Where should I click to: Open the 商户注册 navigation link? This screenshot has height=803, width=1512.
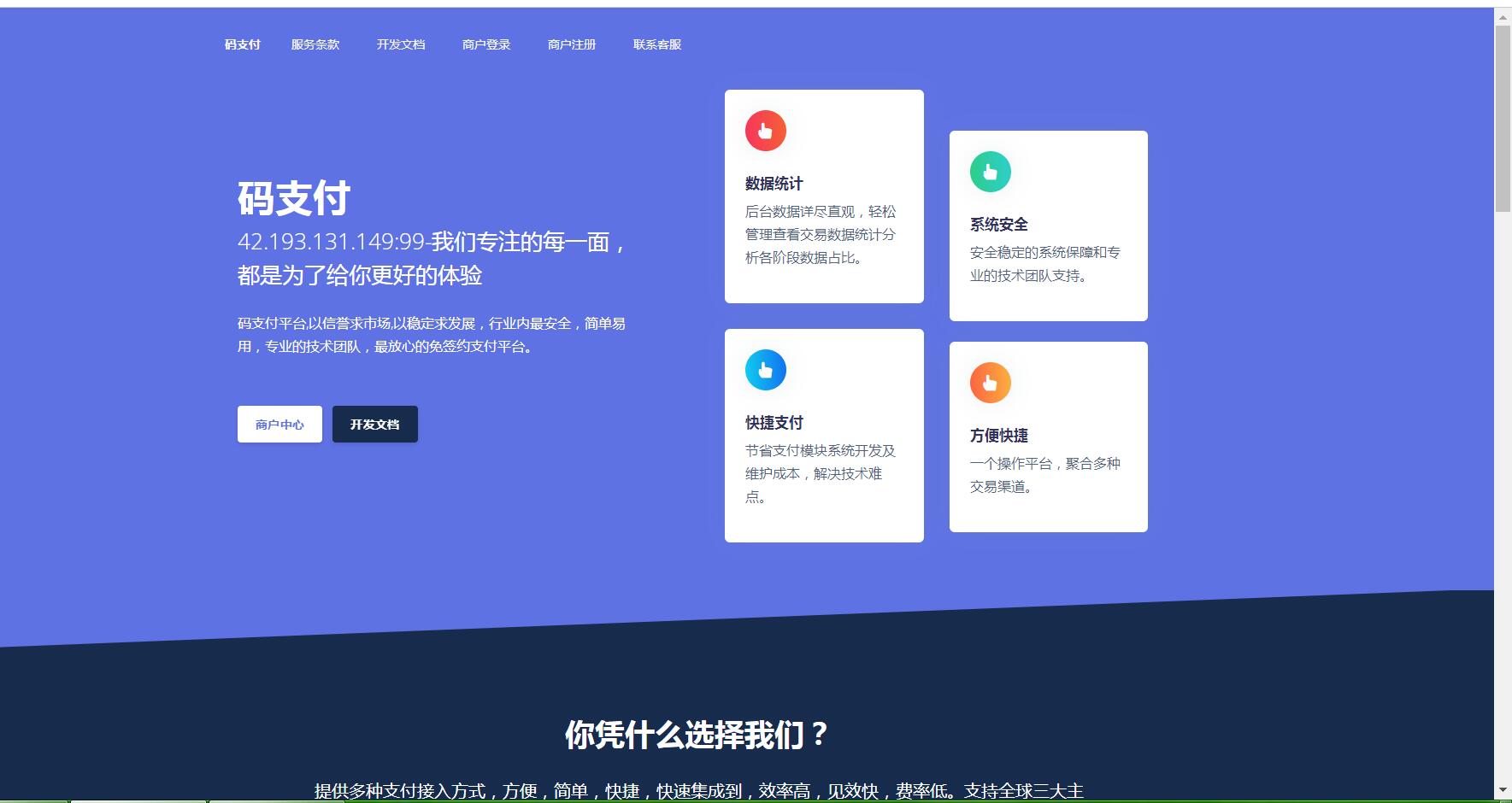572,44
